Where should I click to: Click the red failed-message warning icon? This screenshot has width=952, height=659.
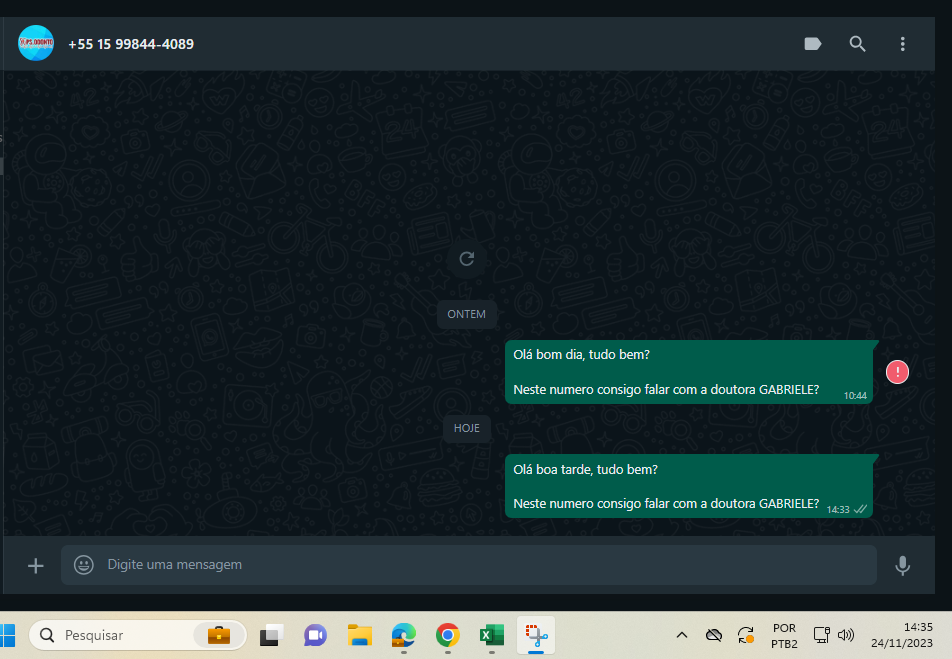click(897, 372)
